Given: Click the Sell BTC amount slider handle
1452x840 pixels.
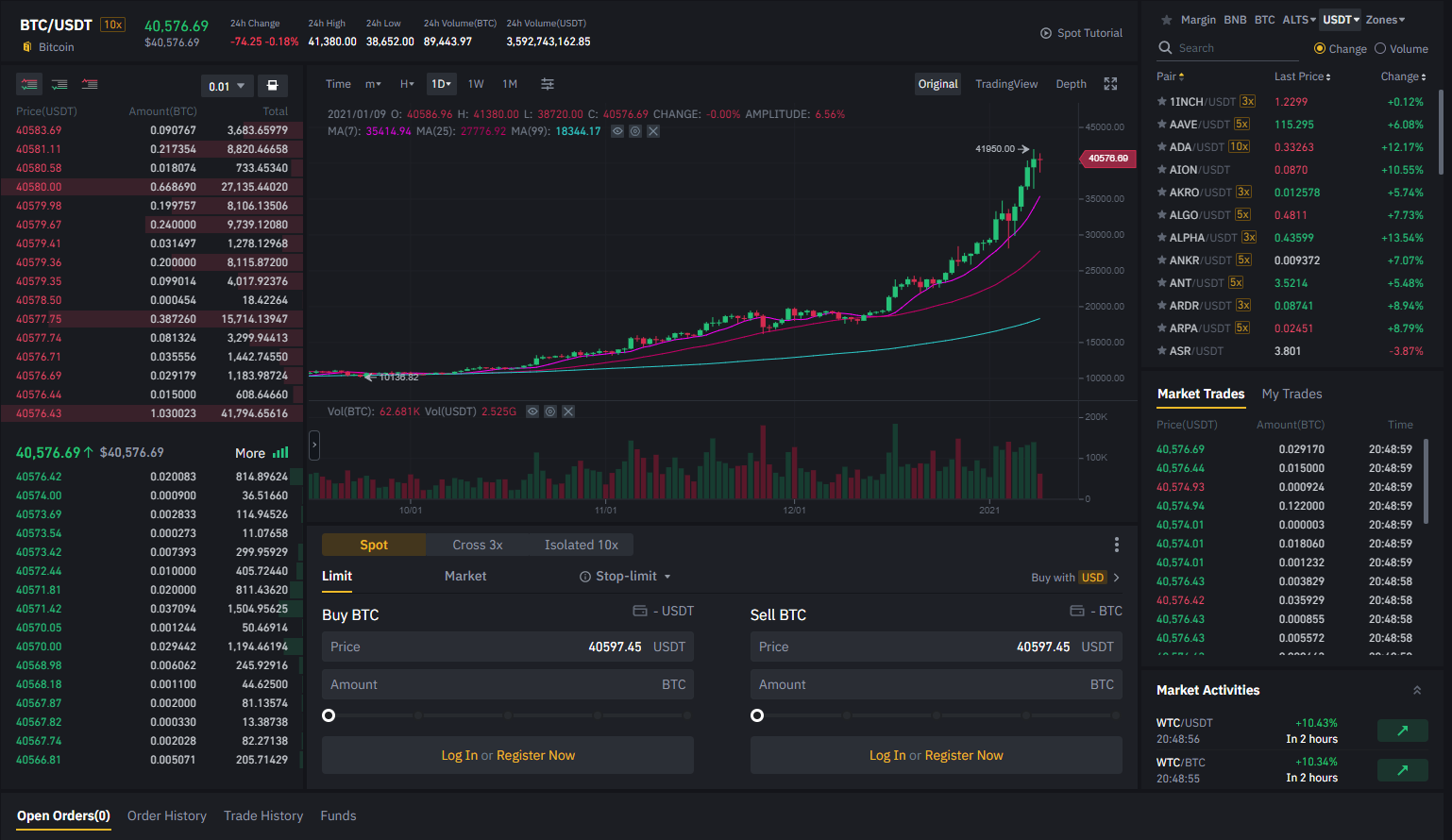Looking at the screenshot, I should point(757,715).
